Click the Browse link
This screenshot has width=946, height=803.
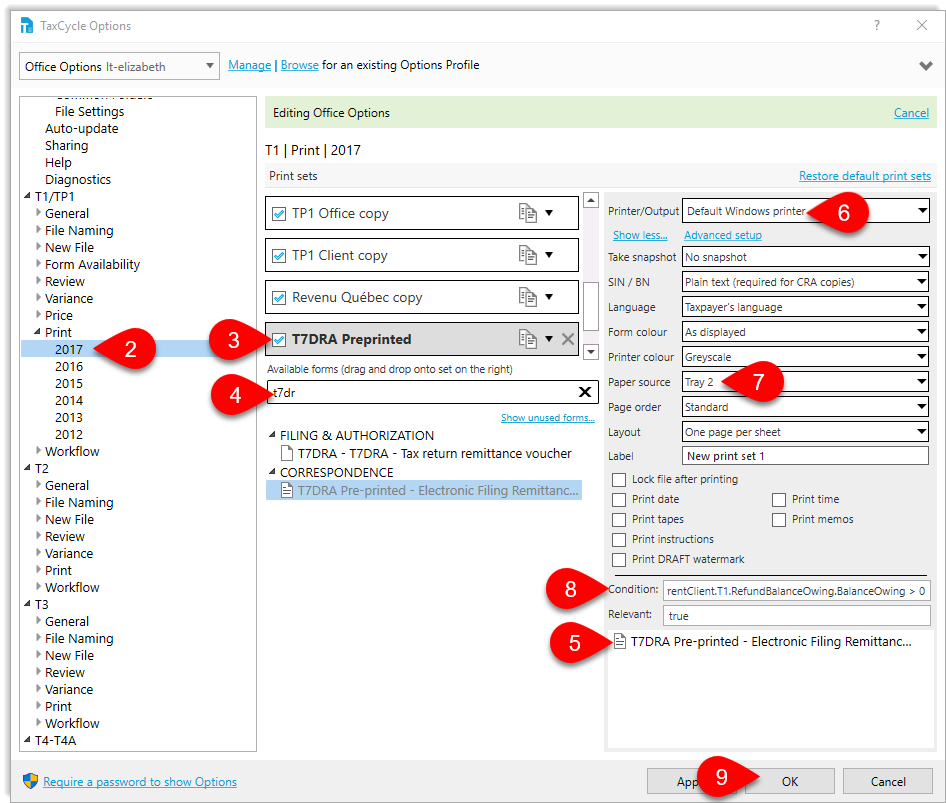click(x=299, y=65)
